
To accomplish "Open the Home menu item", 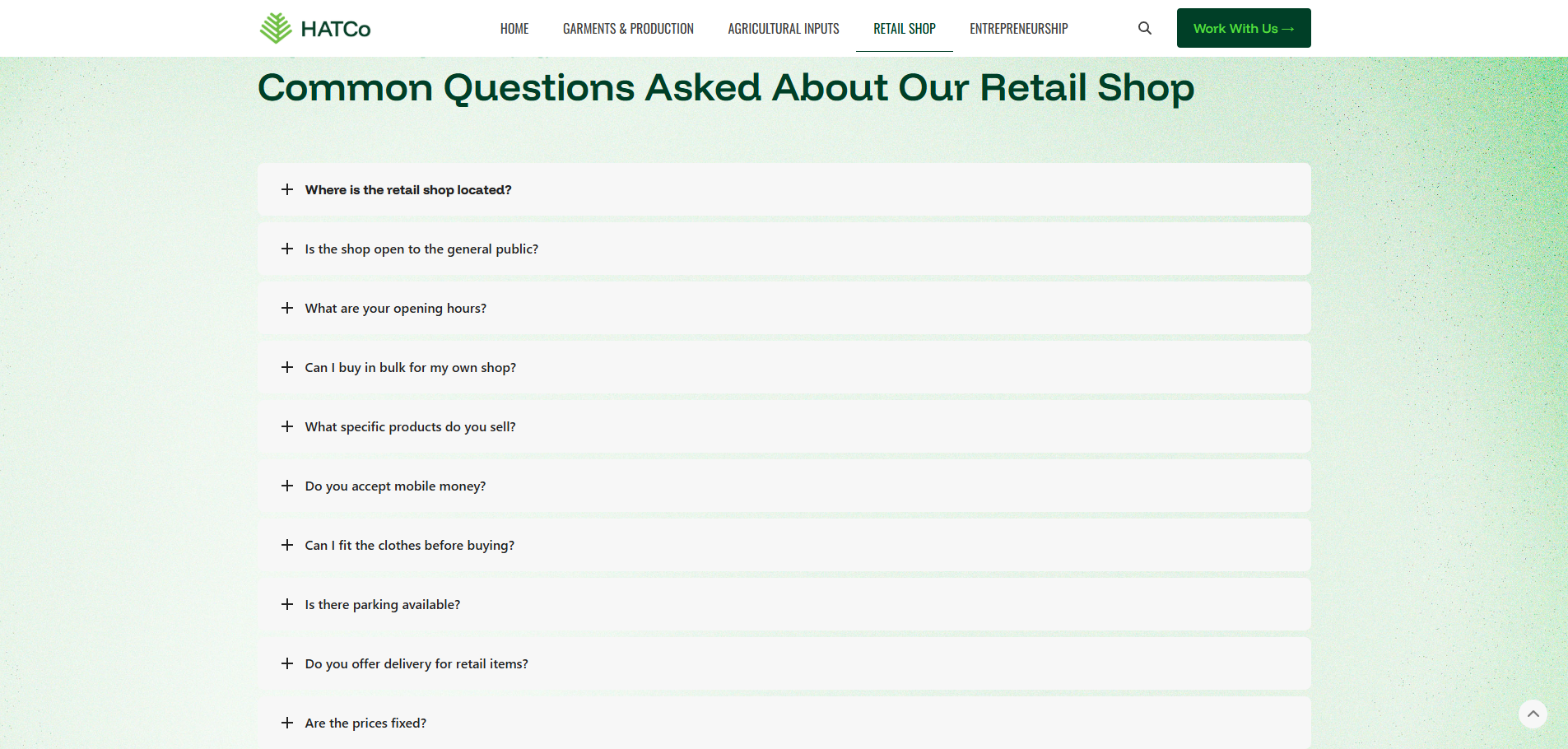I will pyautogui.click(x=514, y=29).
